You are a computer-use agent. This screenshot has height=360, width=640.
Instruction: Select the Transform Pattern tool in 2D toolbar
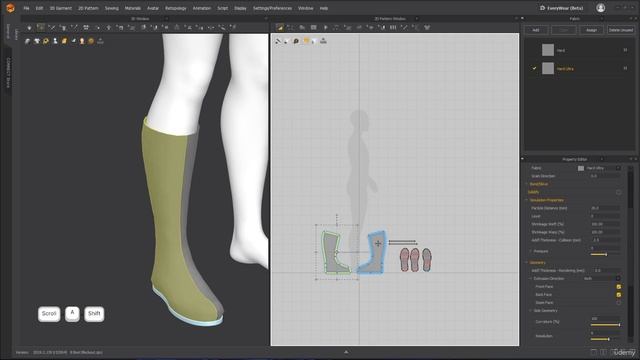[290, 27]
